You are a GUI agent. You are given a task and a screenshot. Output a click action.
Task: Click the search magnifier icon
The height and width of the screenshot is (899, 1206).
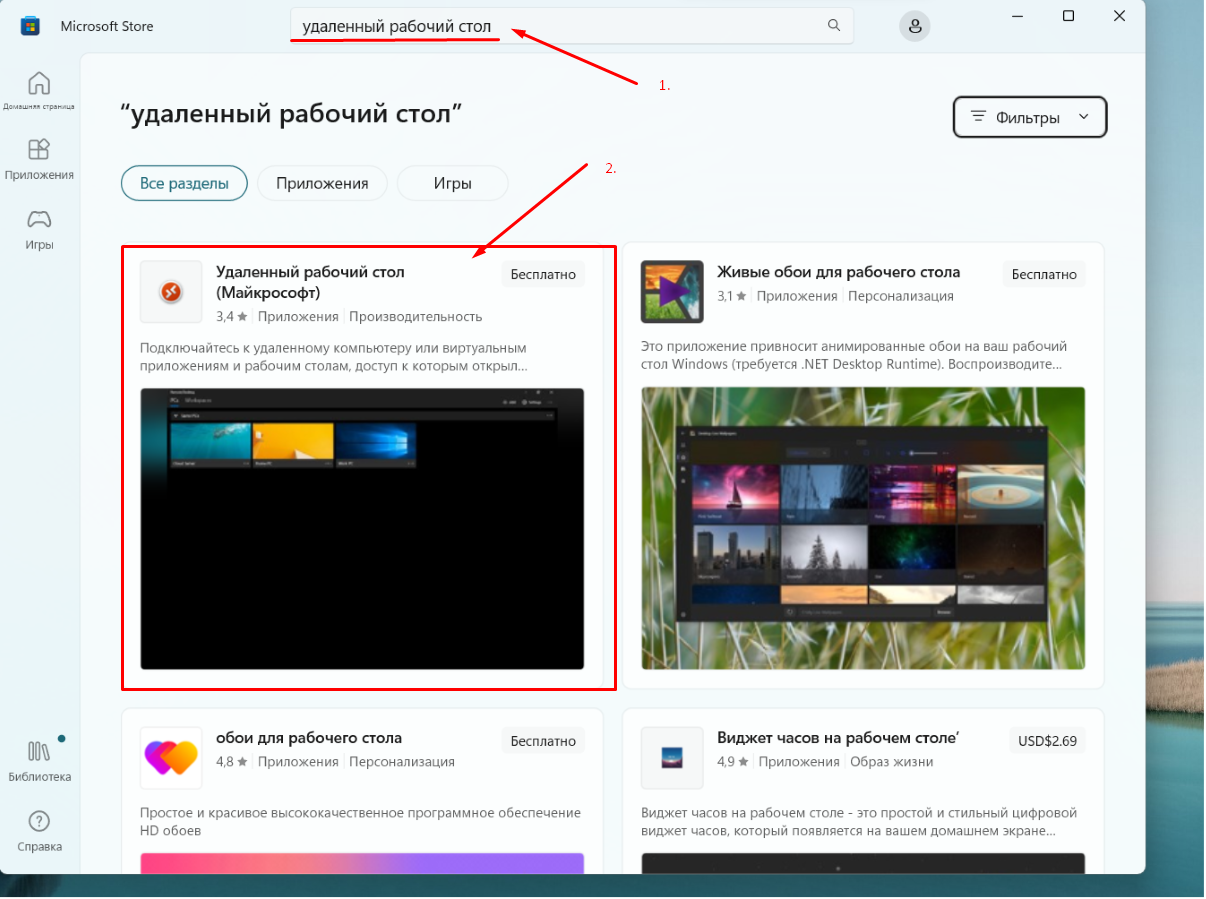(x=834, y=26)
